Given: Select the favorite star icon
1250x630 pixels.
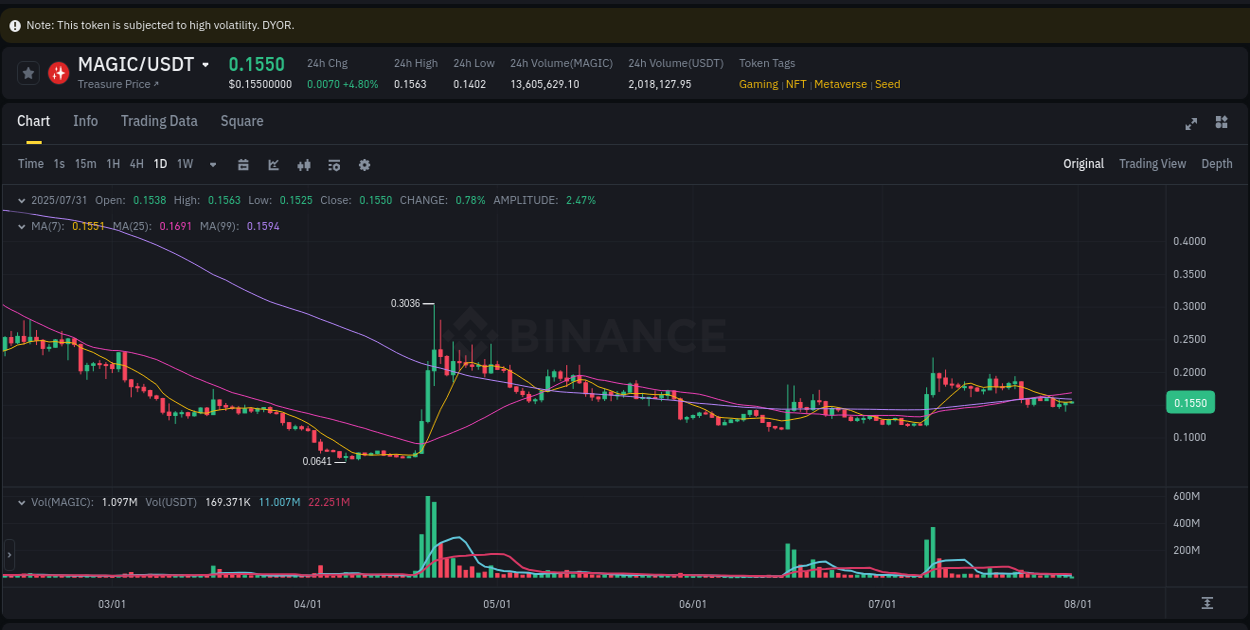Looking at the screenshot, I should (x=28, y=72).
